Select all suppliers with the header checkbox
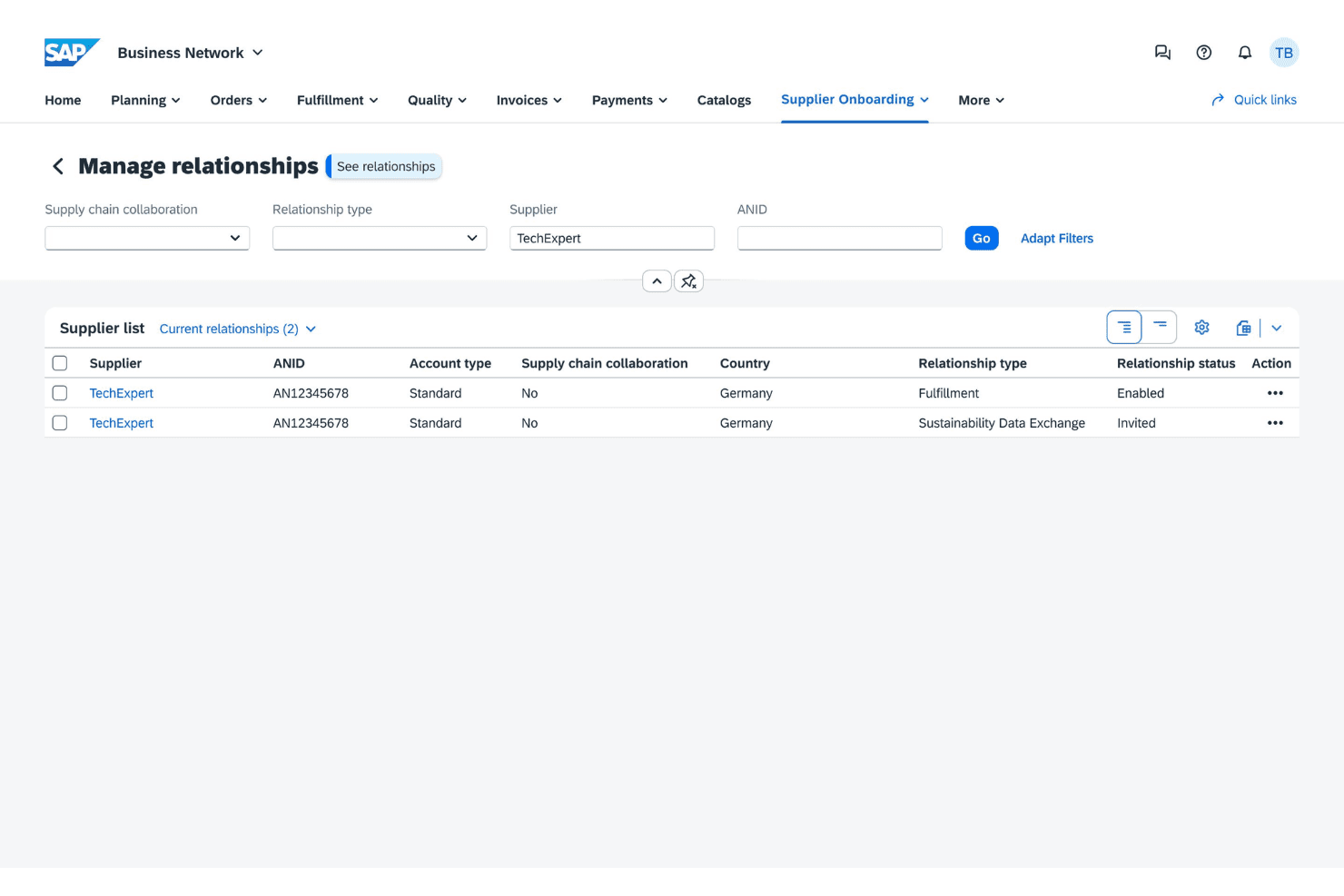Viewport: 1344px width, 896px height. pos(60,363)
